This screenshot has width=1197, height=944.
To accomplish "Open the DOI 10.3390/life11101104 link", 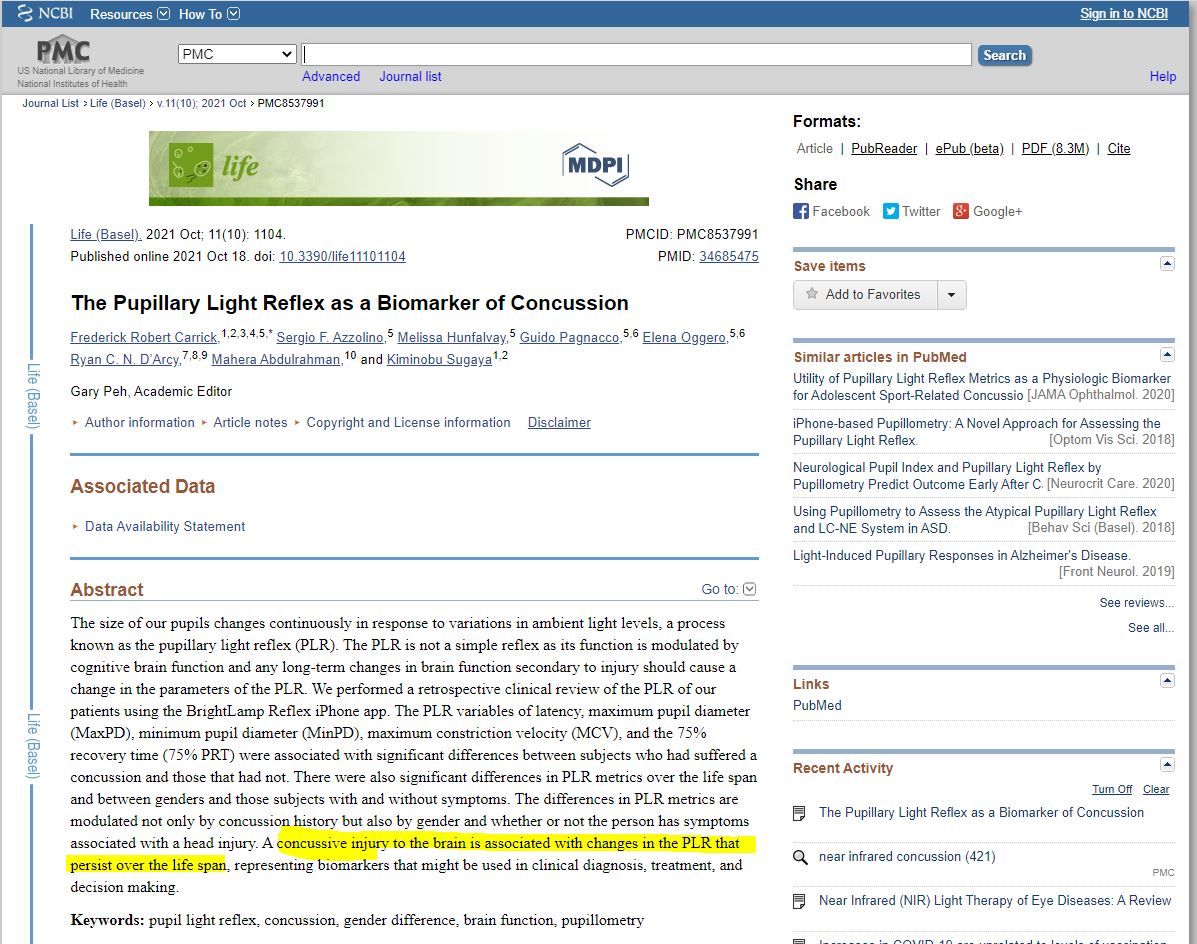I will pos(342,256).
